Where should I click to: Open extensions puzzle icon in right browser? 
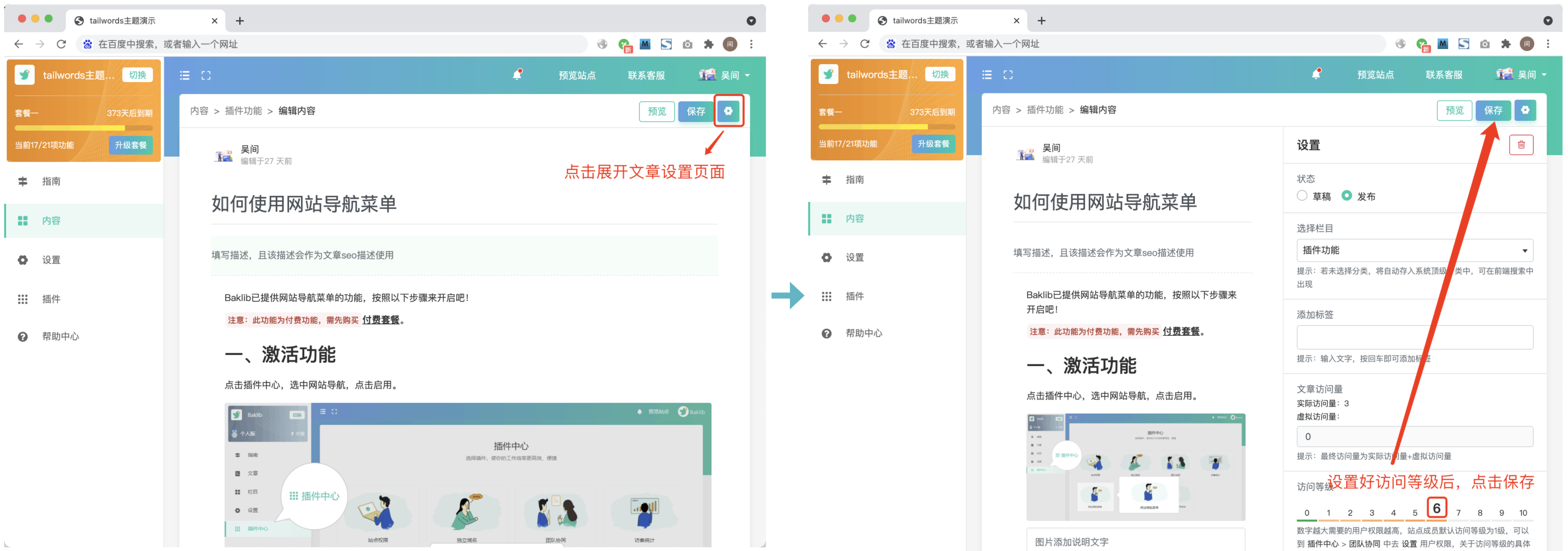(1505, 44)
